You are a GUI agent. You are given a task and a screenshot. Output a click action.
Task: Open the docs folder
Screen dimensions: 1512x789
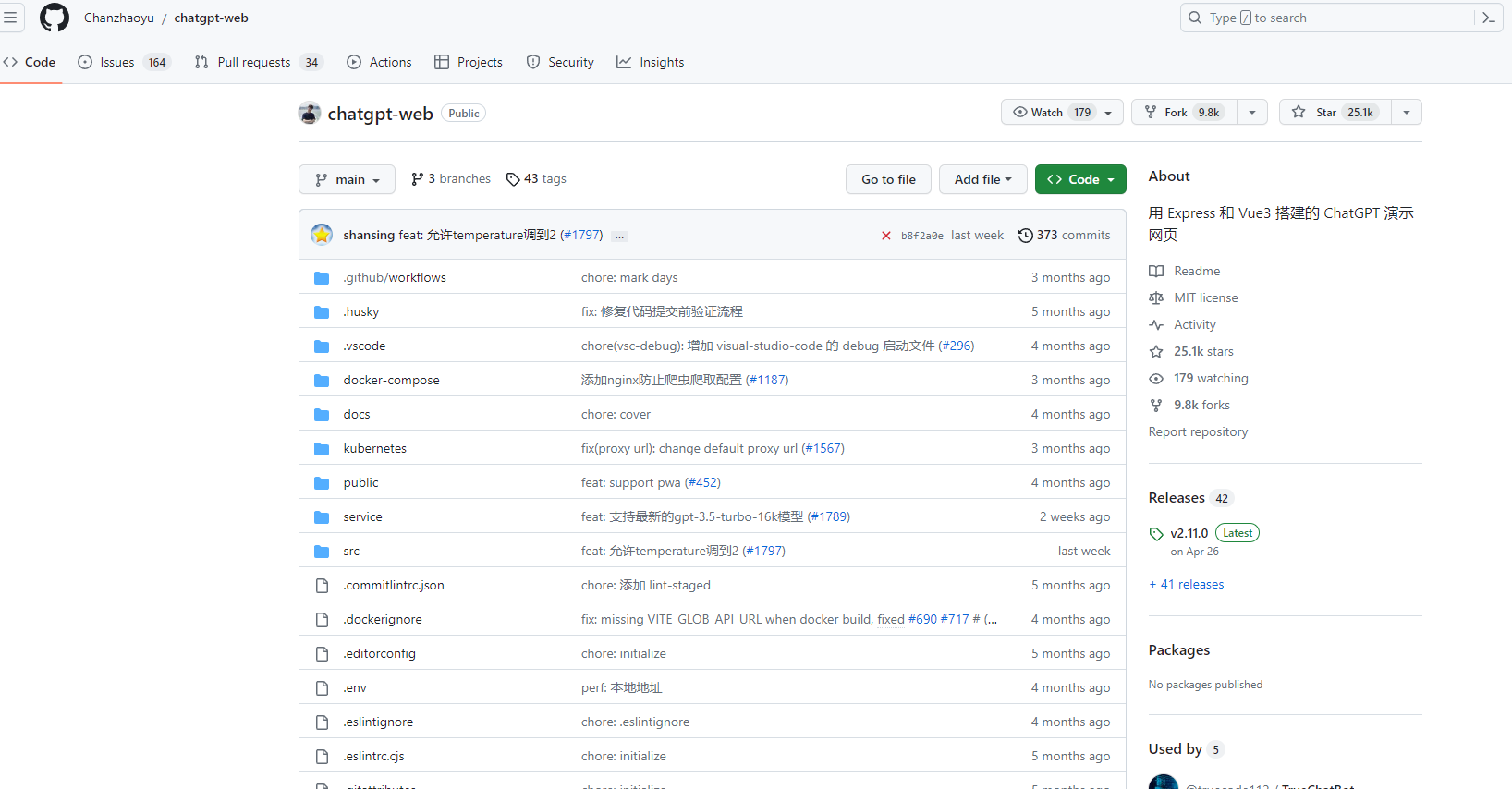(357, 415)
